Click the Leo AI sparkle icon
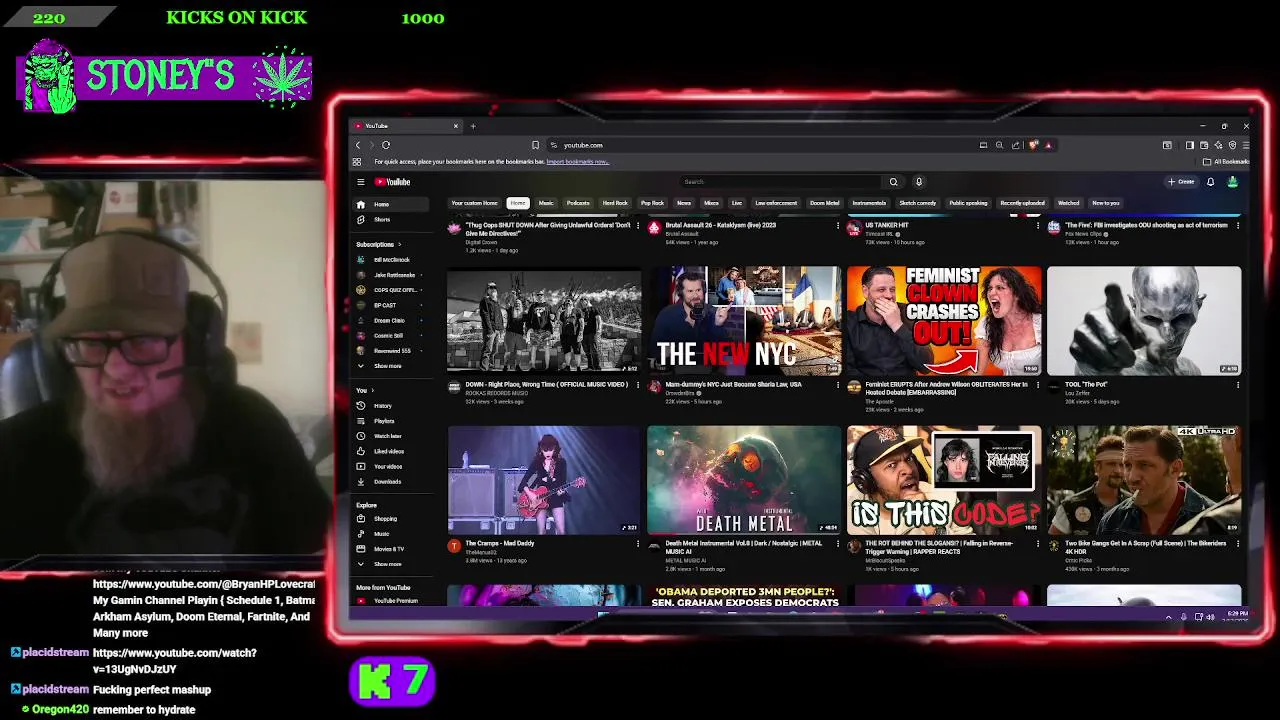Viewport: 1280px width, 720px height. (1218, 145)
